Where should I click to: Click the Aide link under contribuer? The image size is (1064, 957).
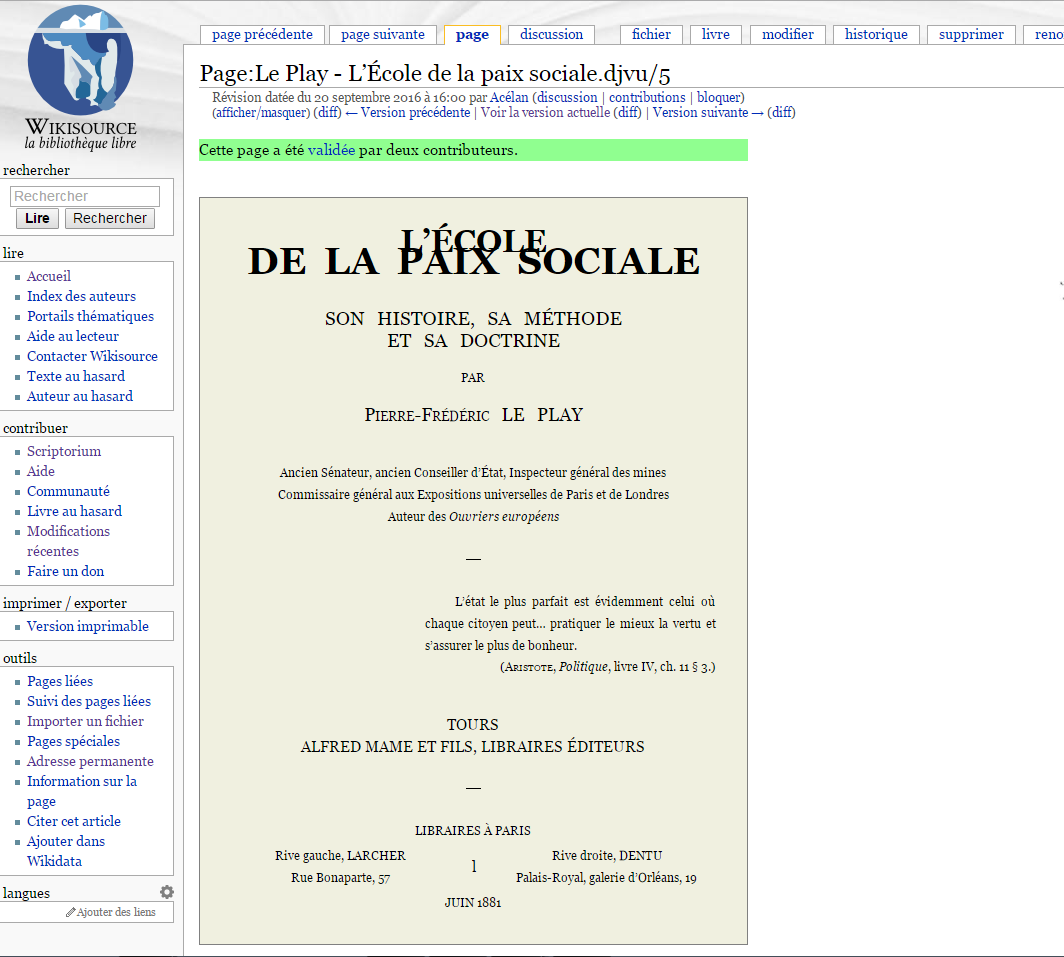(41, 471)
